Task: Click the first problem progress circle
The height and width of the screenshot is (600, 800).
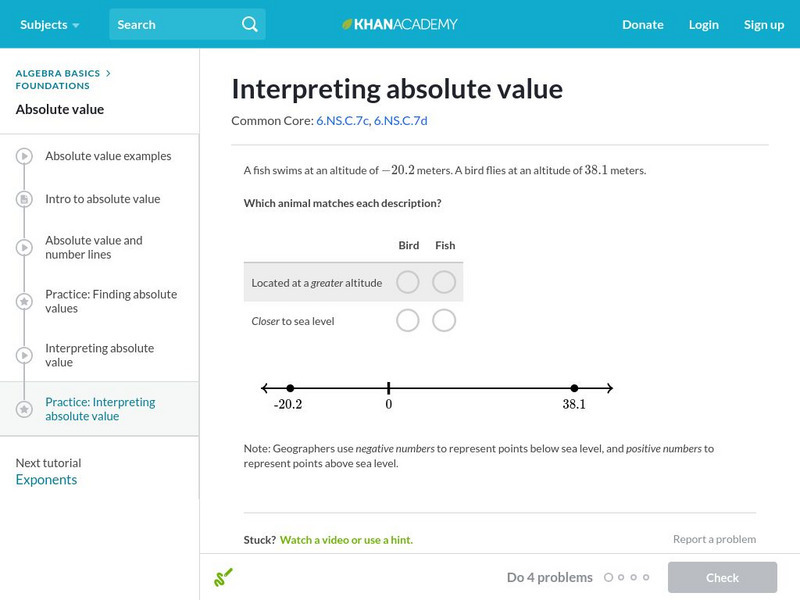Action: click(609, 577)
